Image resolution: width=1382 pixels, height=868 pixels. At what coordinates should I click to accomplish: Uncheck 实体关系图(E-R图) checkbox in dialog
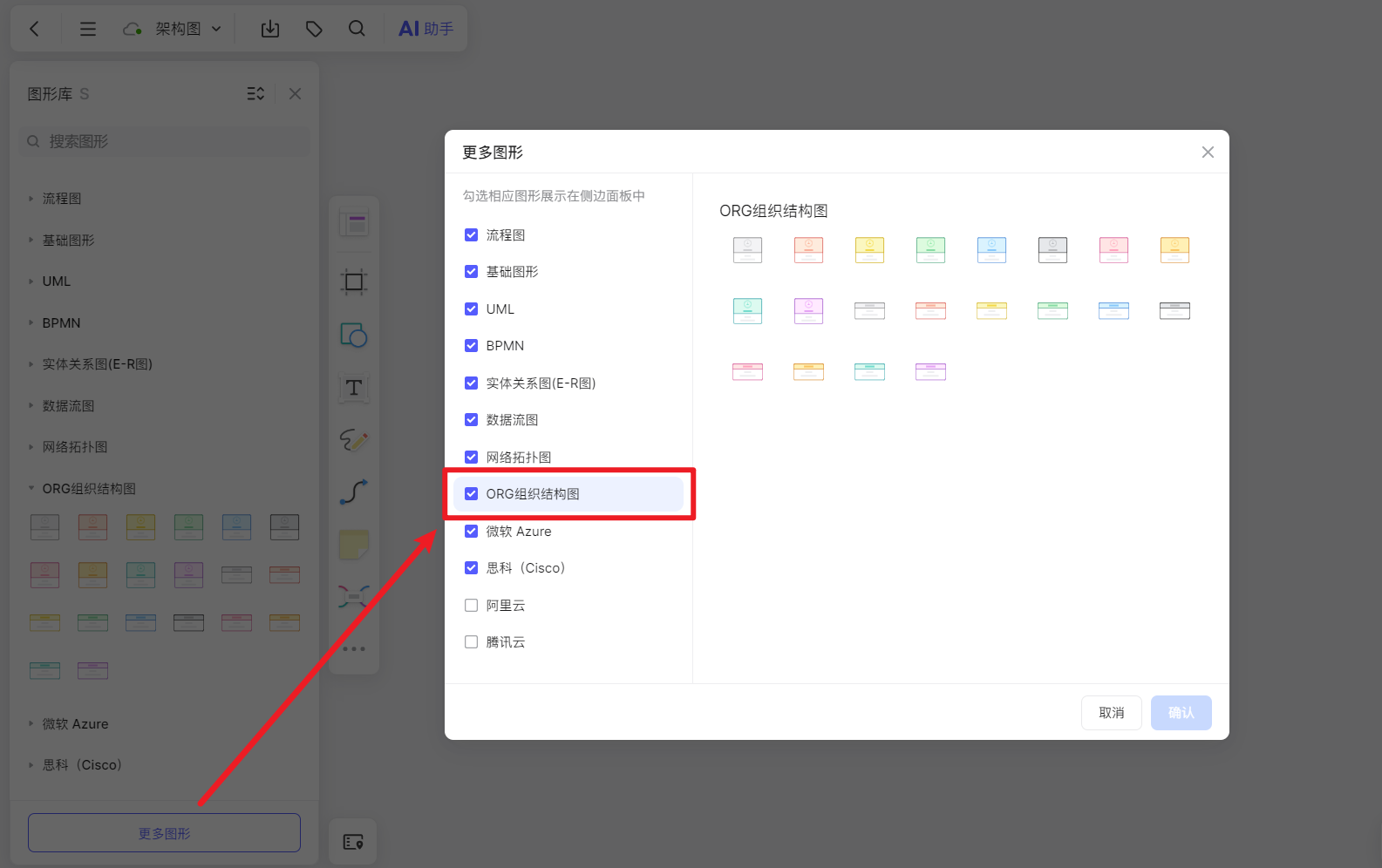[x=471, y=383]
